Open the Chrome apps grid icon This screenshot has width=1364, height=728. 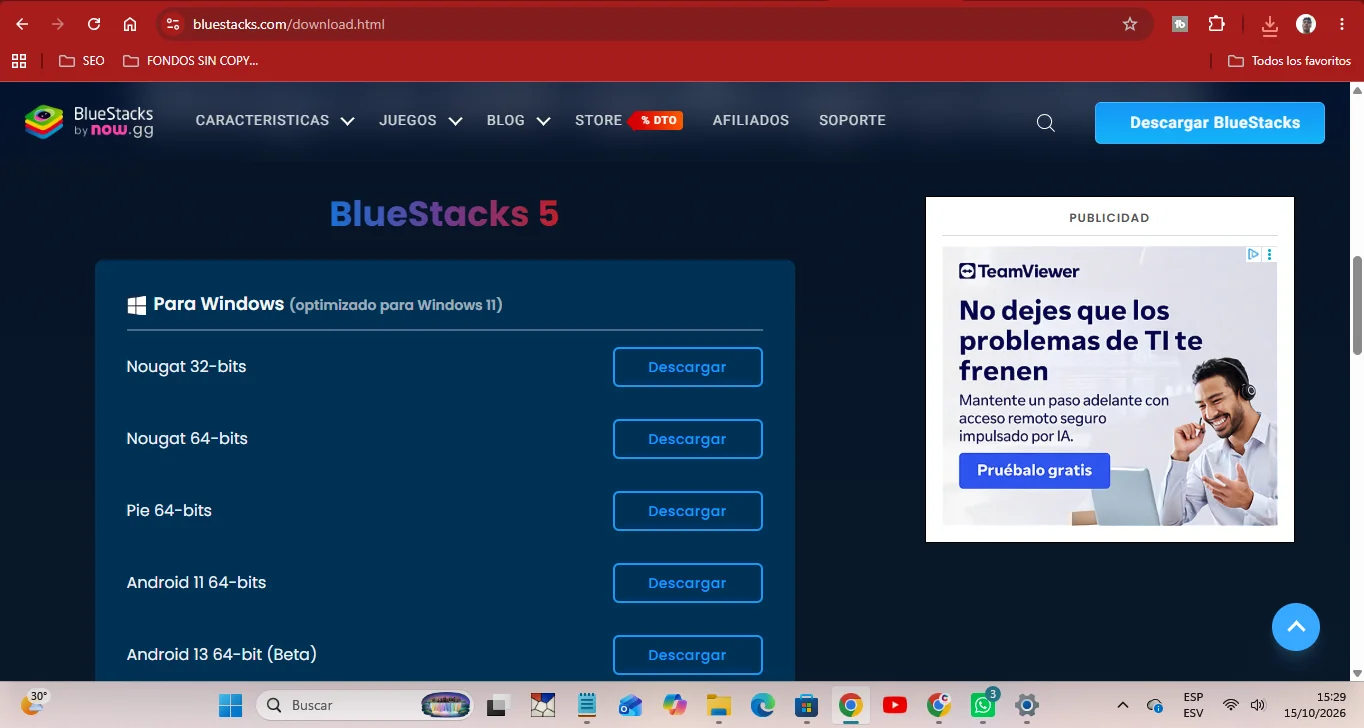click(18, 61)
